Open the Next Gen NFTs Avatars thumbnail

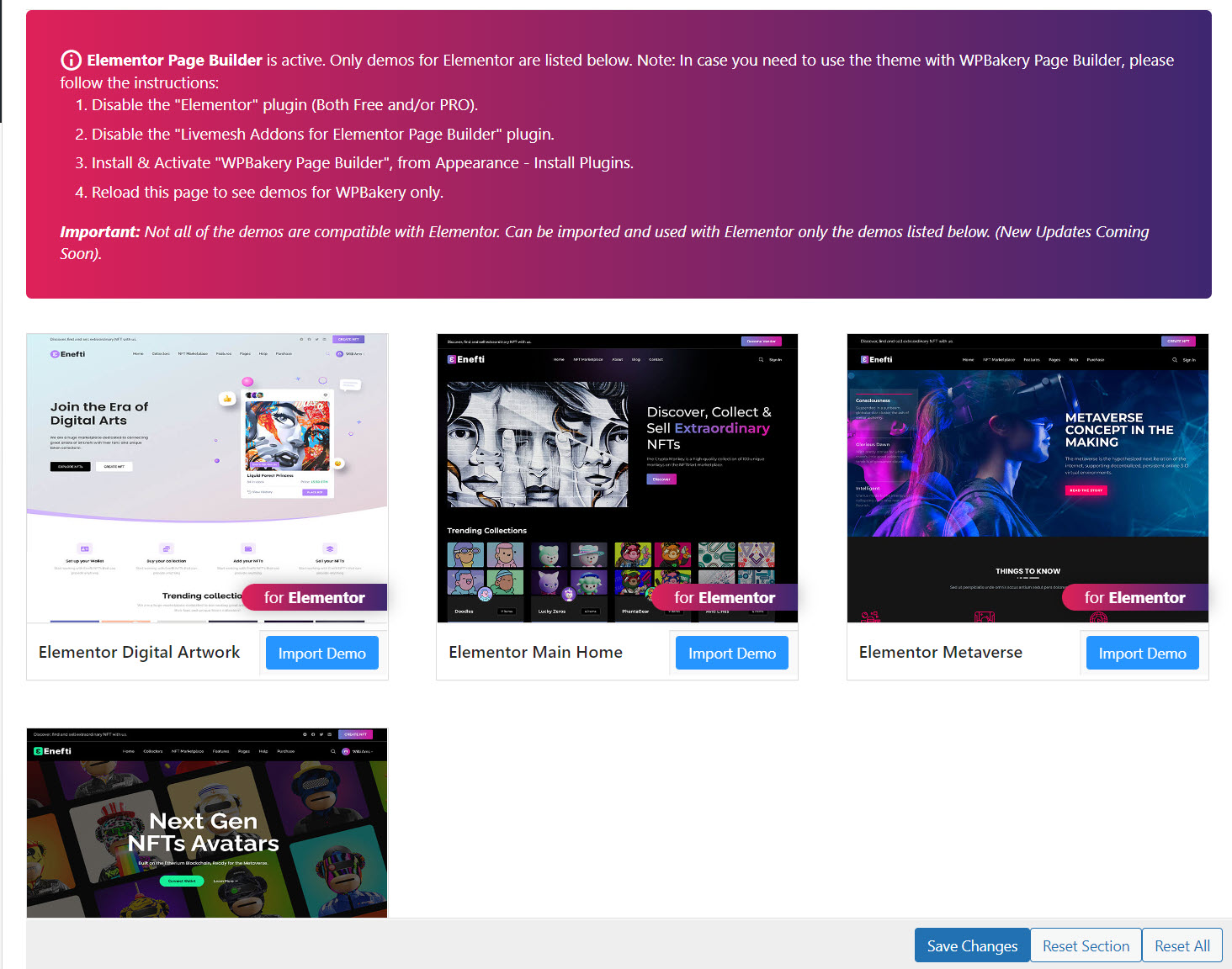pyautogui.click(x=207, y=823)
